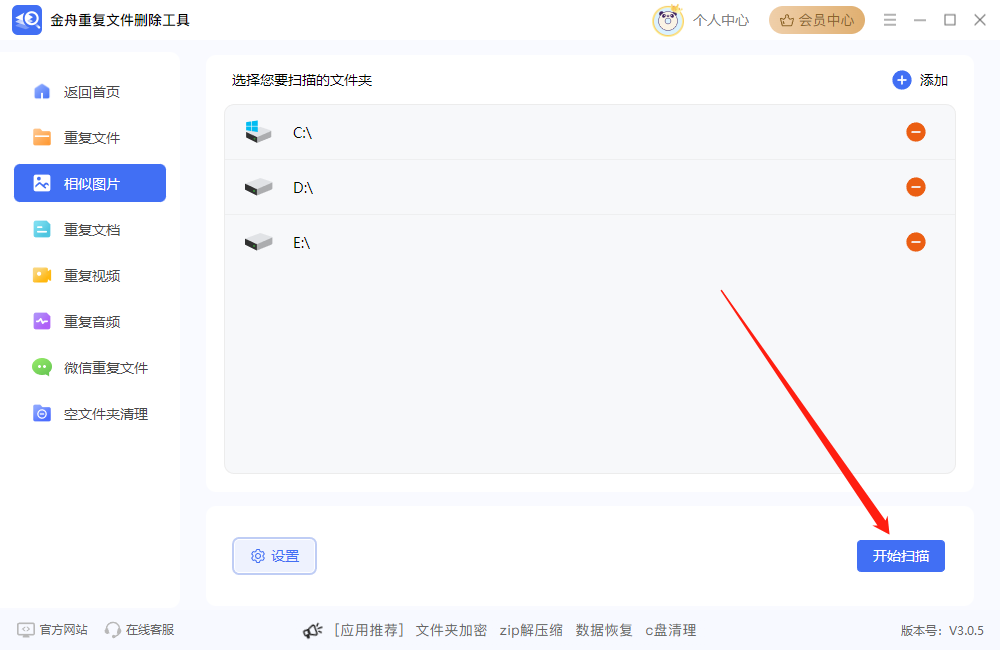Click the 添加 label

point(933,80)
